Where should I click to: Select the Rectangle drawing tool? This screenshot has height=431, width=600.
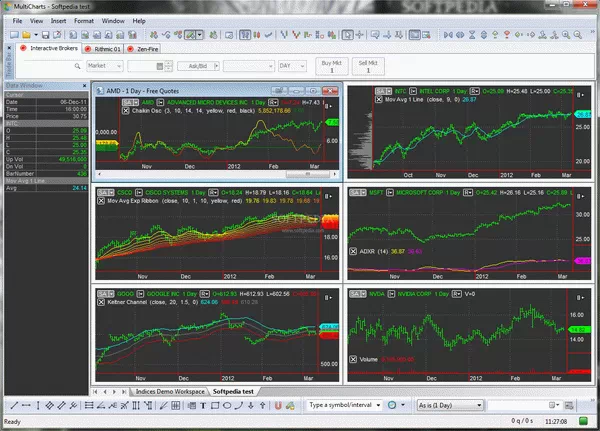[x=215, y=405]
